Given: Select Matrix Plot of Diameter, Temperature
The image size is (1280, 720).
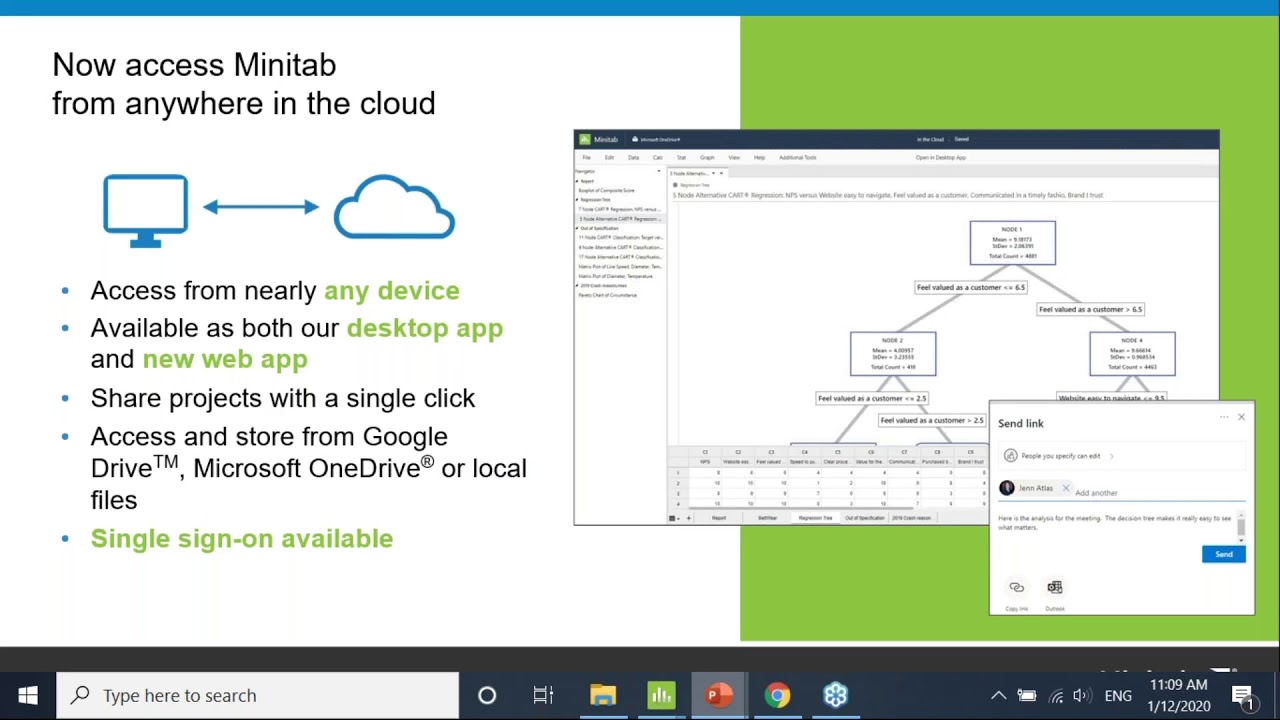Looking at the screenshot, I should (x=615, y=276).
